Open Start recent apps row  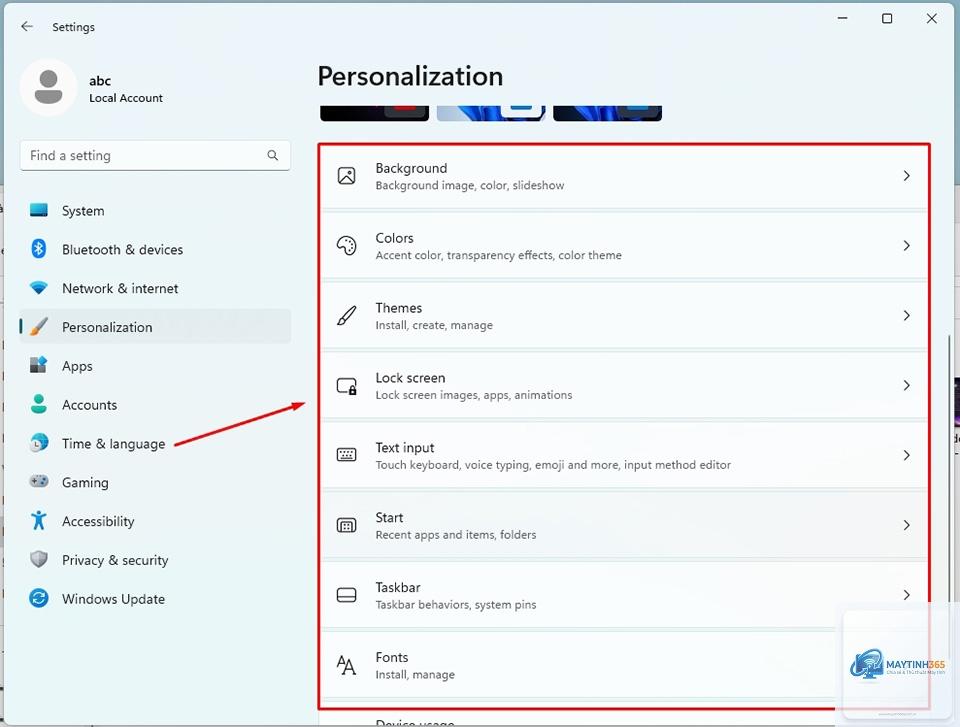pos(624,525)
